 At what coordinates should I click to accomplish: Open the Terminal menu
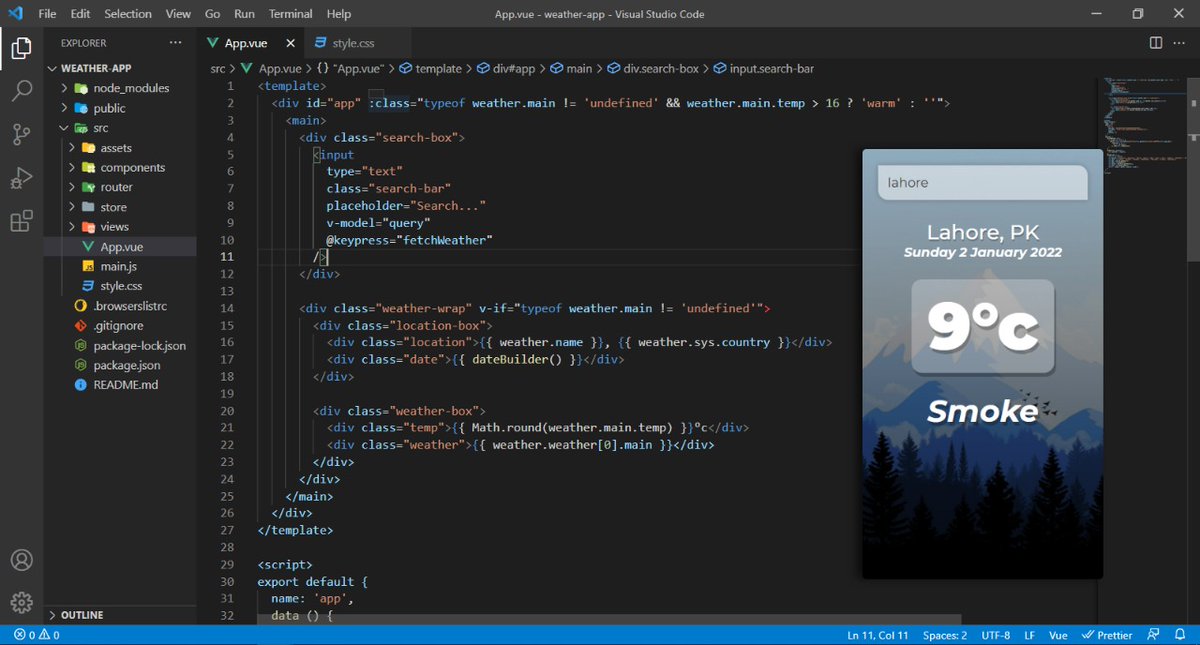(291, 14)
